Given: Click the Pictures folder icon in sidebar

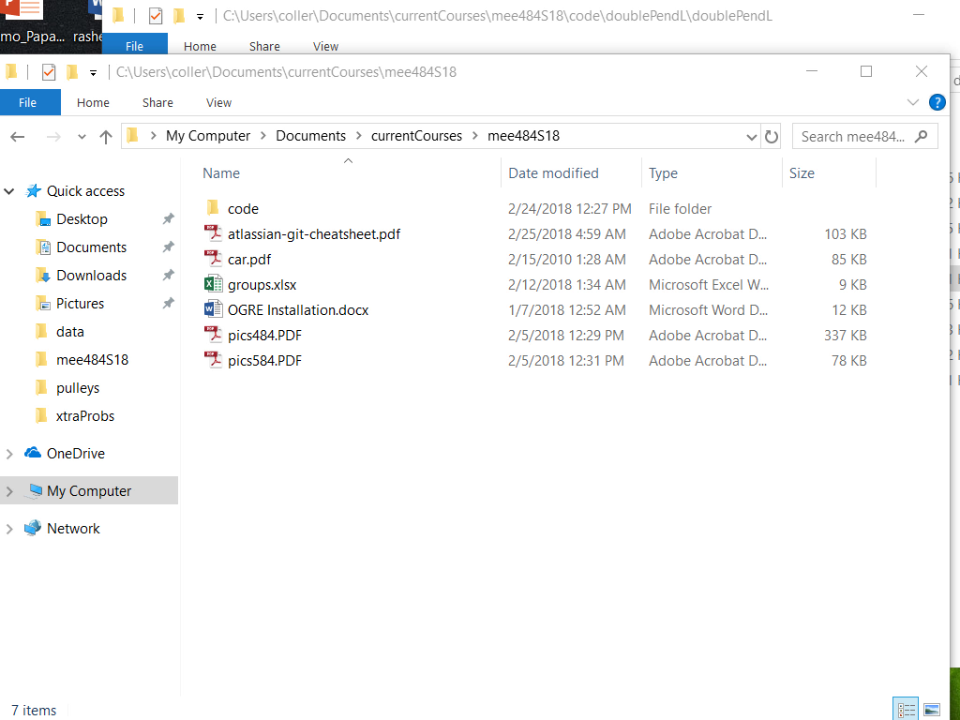Looking at the screenshot, I should tap(42, 303).
